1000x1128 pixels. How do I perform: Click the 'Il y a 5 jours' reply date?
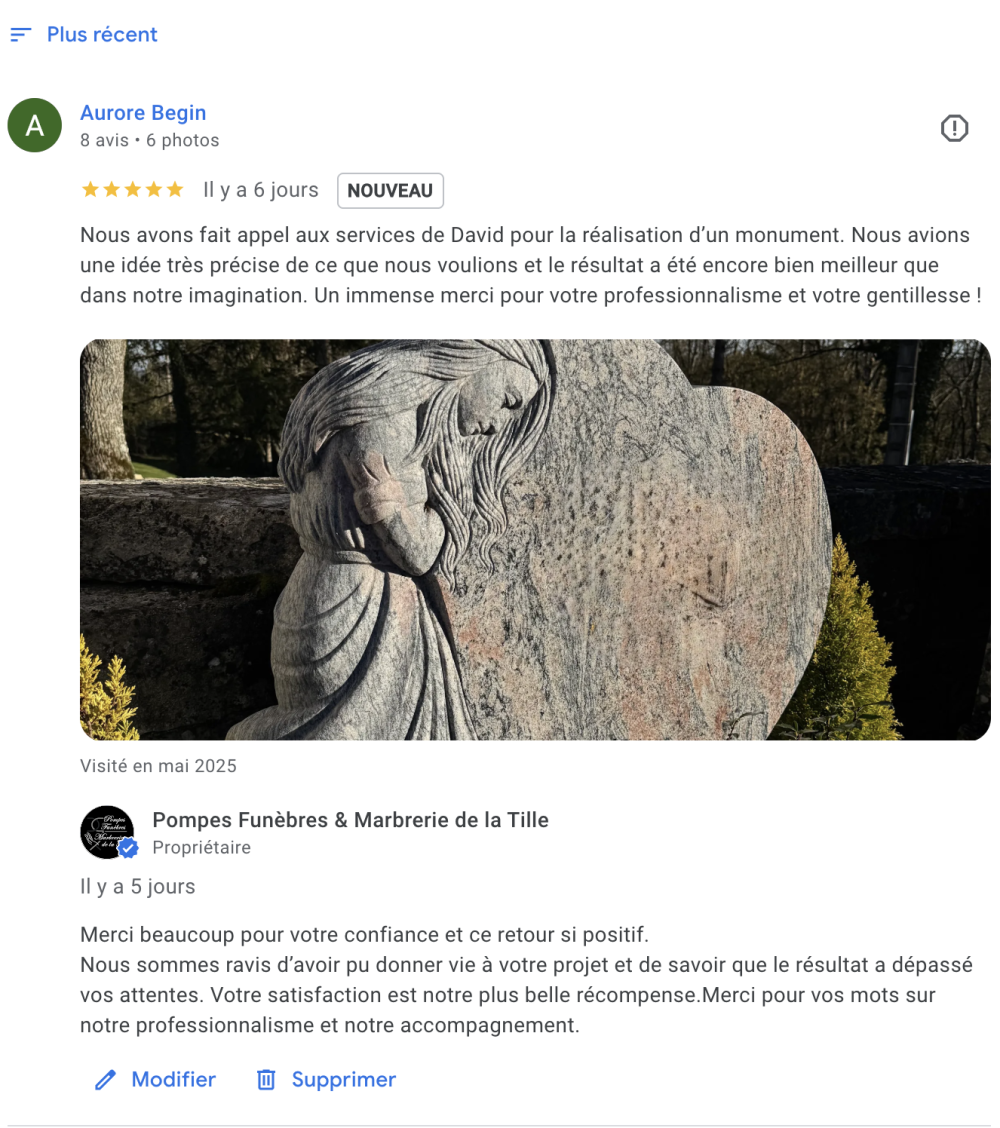coord(137,886)
